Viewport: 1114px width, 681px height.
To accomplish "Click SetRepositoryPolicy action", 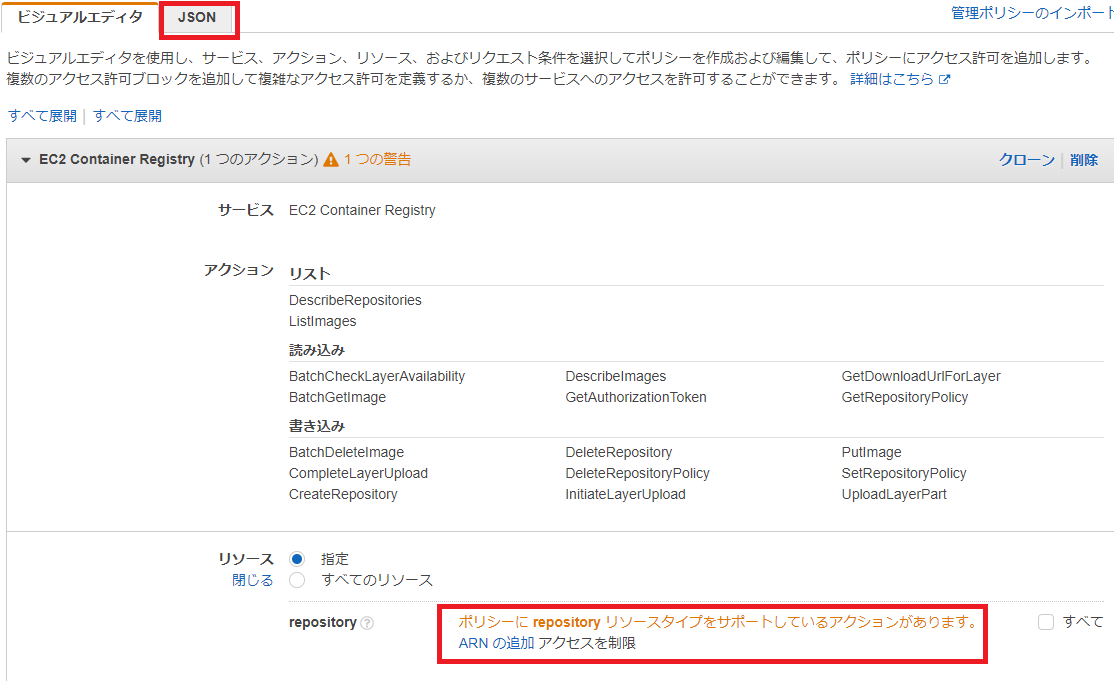I will 904,473.
